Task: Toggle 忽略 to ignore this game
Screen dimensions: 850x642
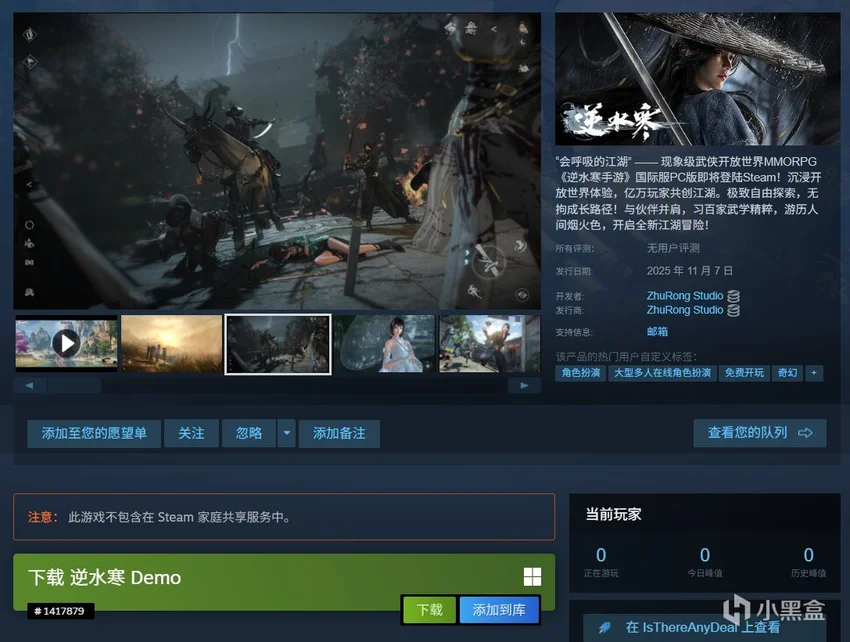Action: pos(248,433)
